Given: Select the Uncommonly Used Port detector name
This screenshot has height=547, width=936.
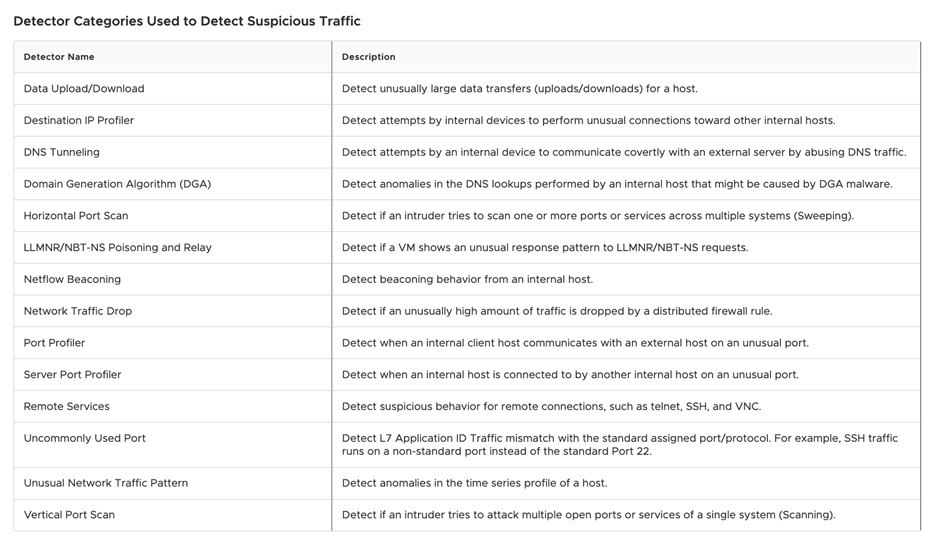Looking at the screenshot, I should tap(85, 438).
